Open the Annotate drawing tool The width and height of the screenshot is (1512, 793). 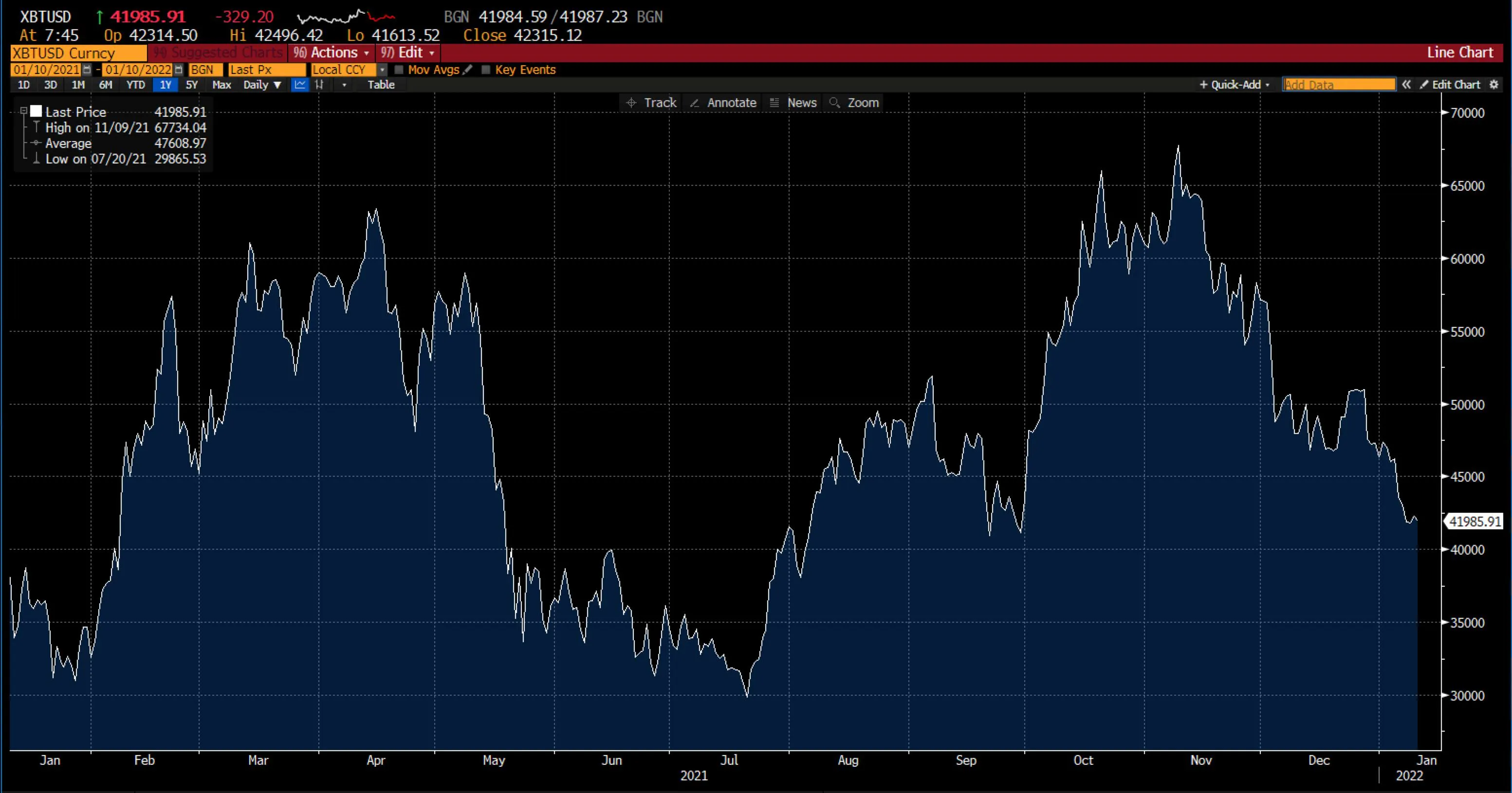(723, 103)
